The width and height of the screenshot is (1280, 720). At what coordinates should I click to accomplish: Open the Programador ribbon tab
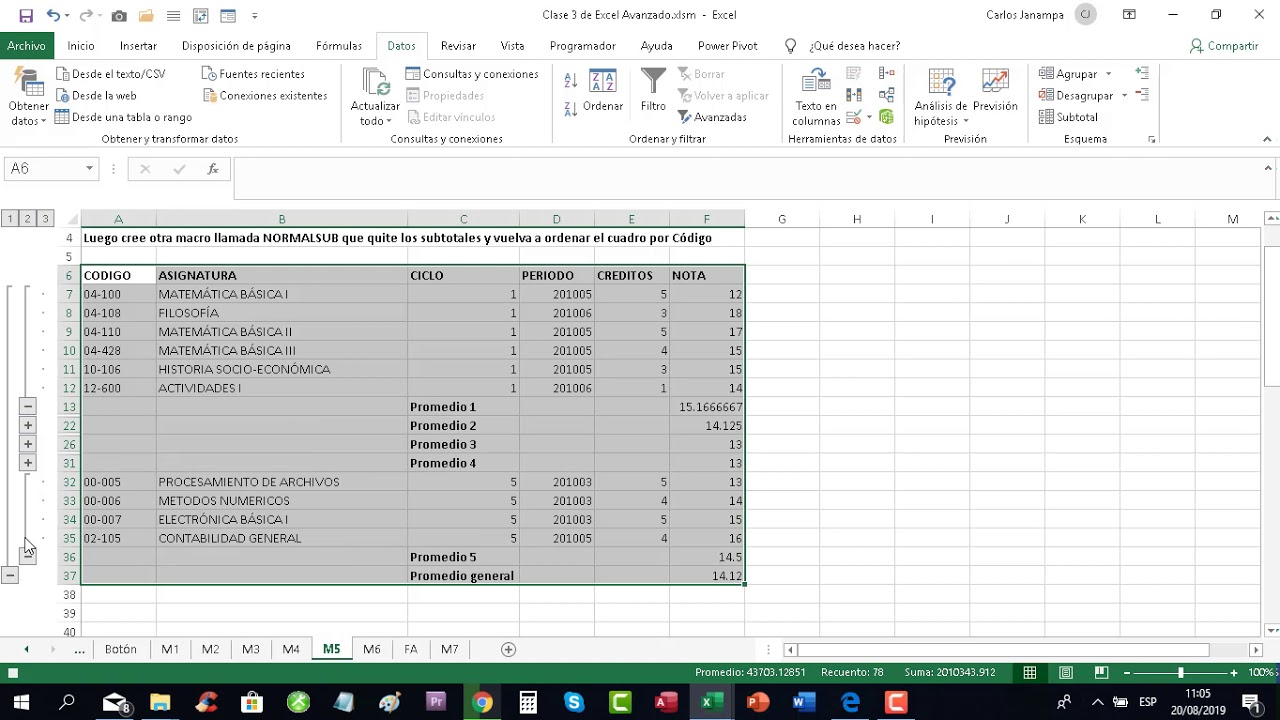point(583,46)
